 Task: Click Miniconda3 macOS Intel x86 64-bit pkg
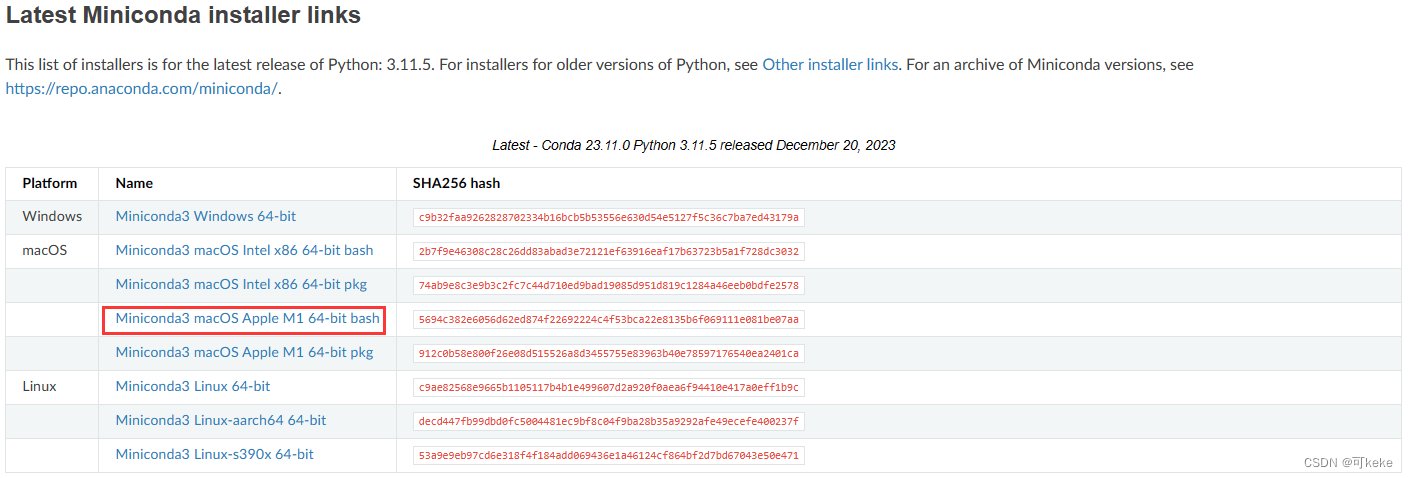pyautogui.click(x=241, y=284)
